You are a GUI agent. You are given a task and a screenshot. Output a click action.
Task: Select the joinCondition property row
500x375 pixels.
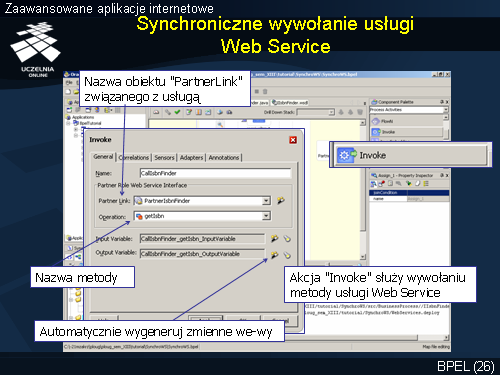[409, 193]
